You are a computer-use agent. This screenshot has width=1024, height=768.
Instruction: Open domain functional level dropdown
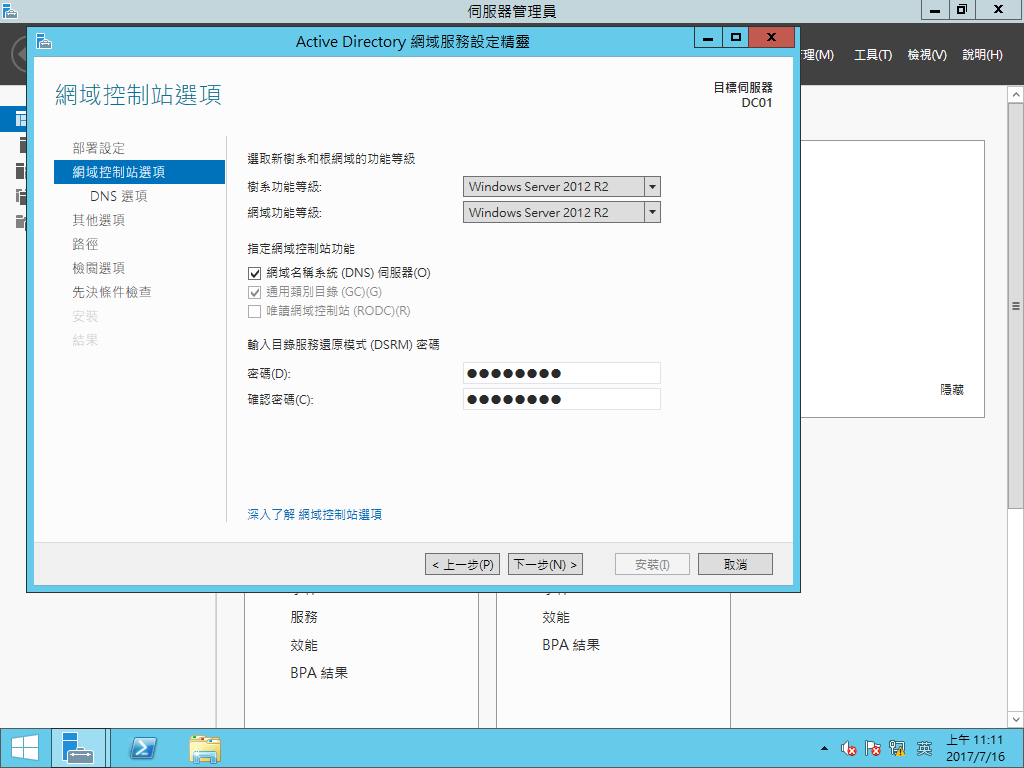pyautogui.click(x=562, y=212)
